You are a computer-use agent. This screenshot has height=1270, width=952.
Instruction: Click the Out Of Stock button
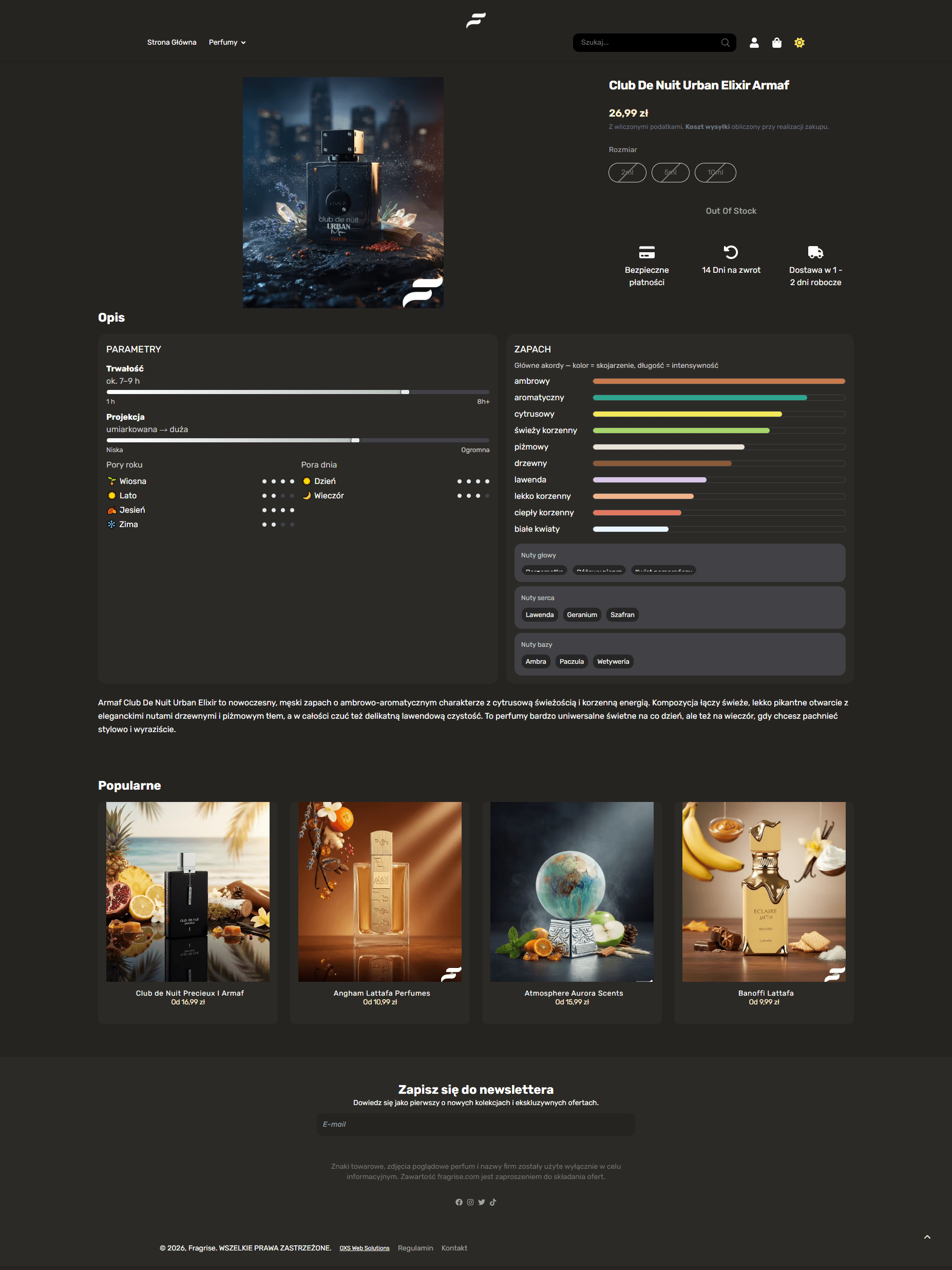[x=731, y=211]
